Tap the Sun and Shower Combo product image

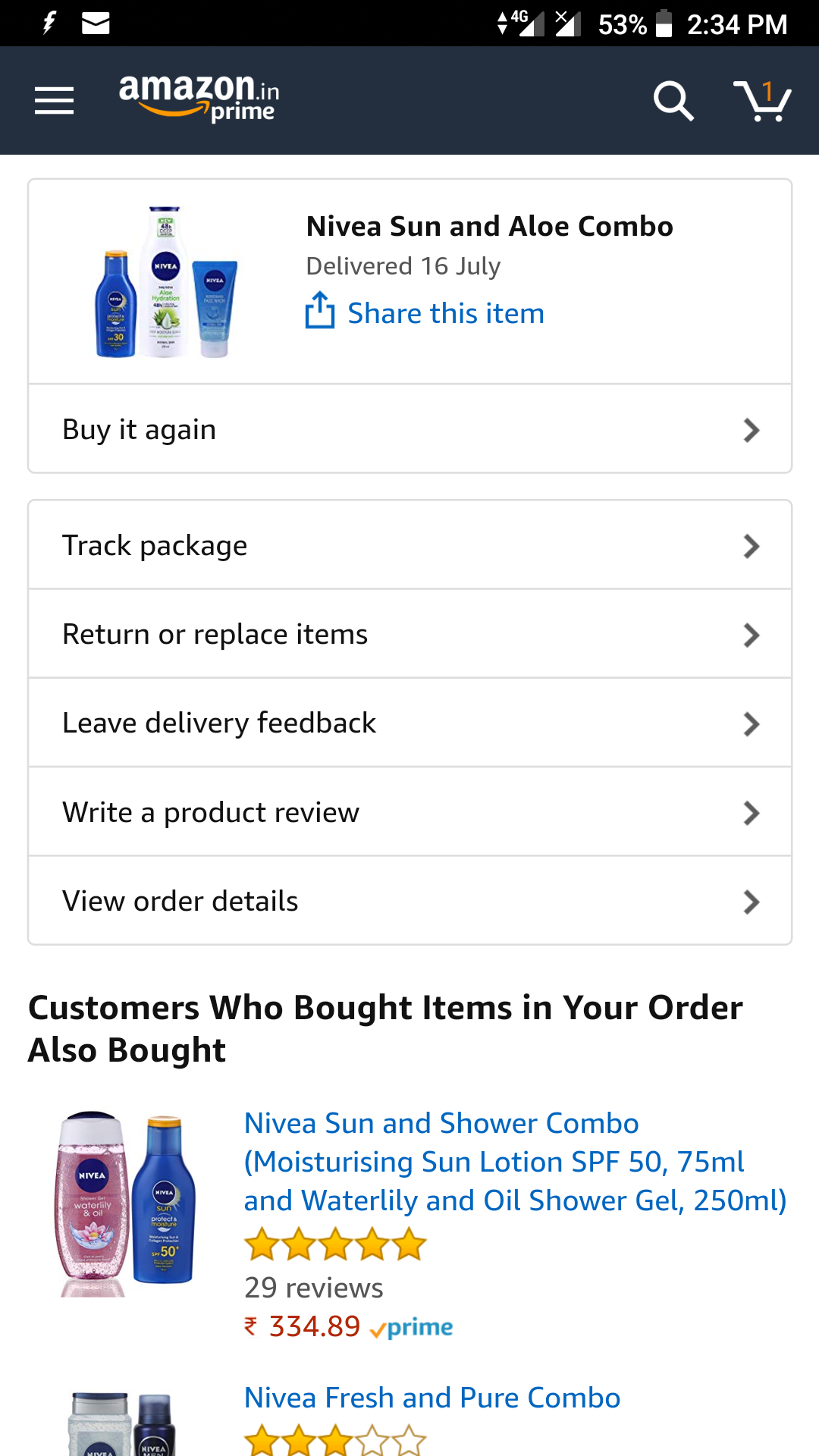pyautogui.click(x=127, y=1204)
